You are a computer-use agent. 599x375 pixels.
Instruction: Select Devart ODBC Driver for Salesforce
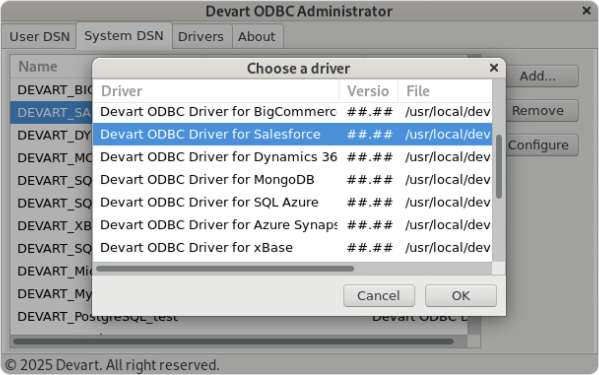click(293, 134)
